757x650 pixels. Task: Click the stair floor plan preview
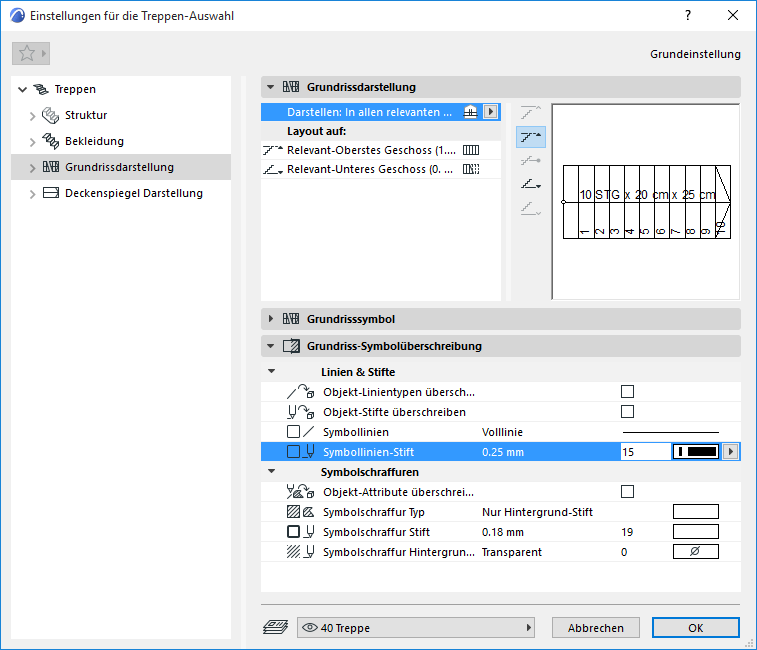point(646,202)
